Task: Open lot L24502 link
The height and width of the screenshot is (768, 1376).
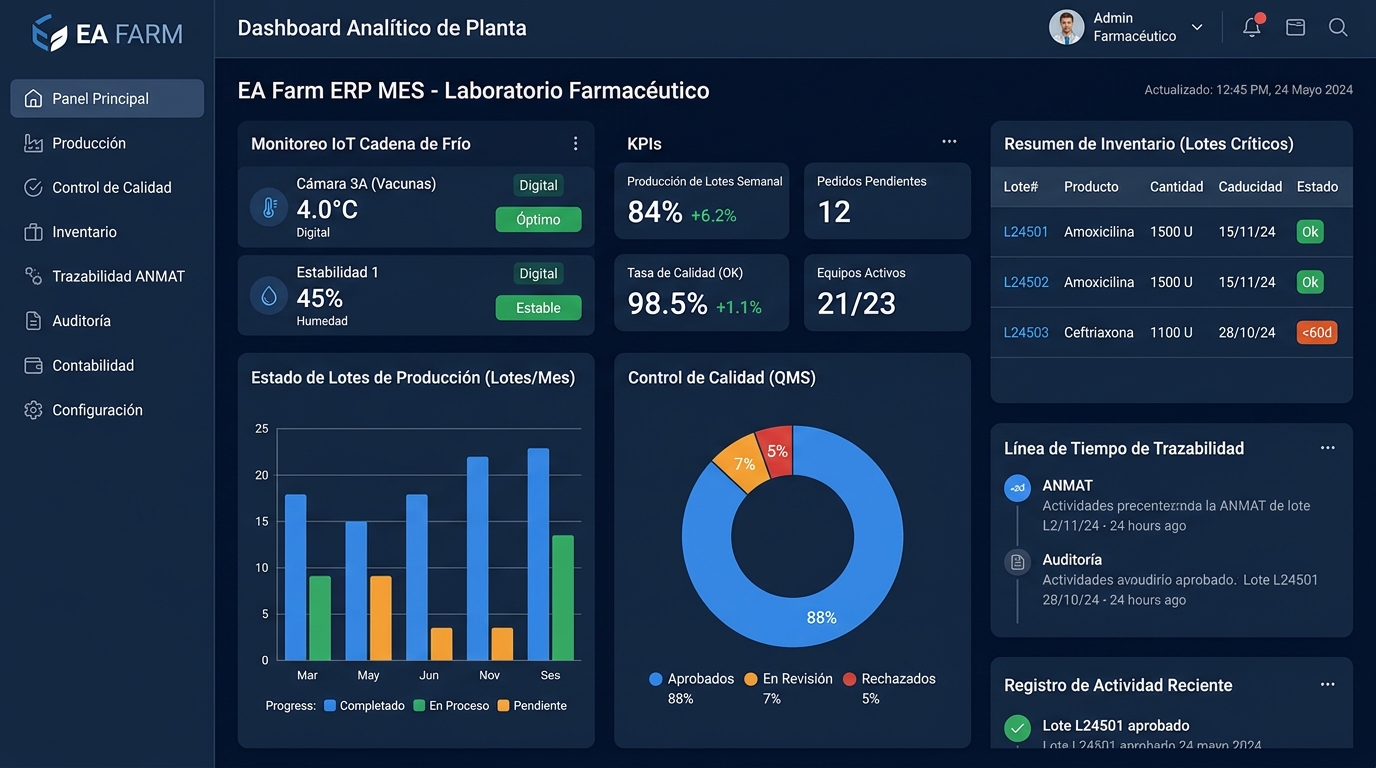Action: click(x=1026, y=282)
